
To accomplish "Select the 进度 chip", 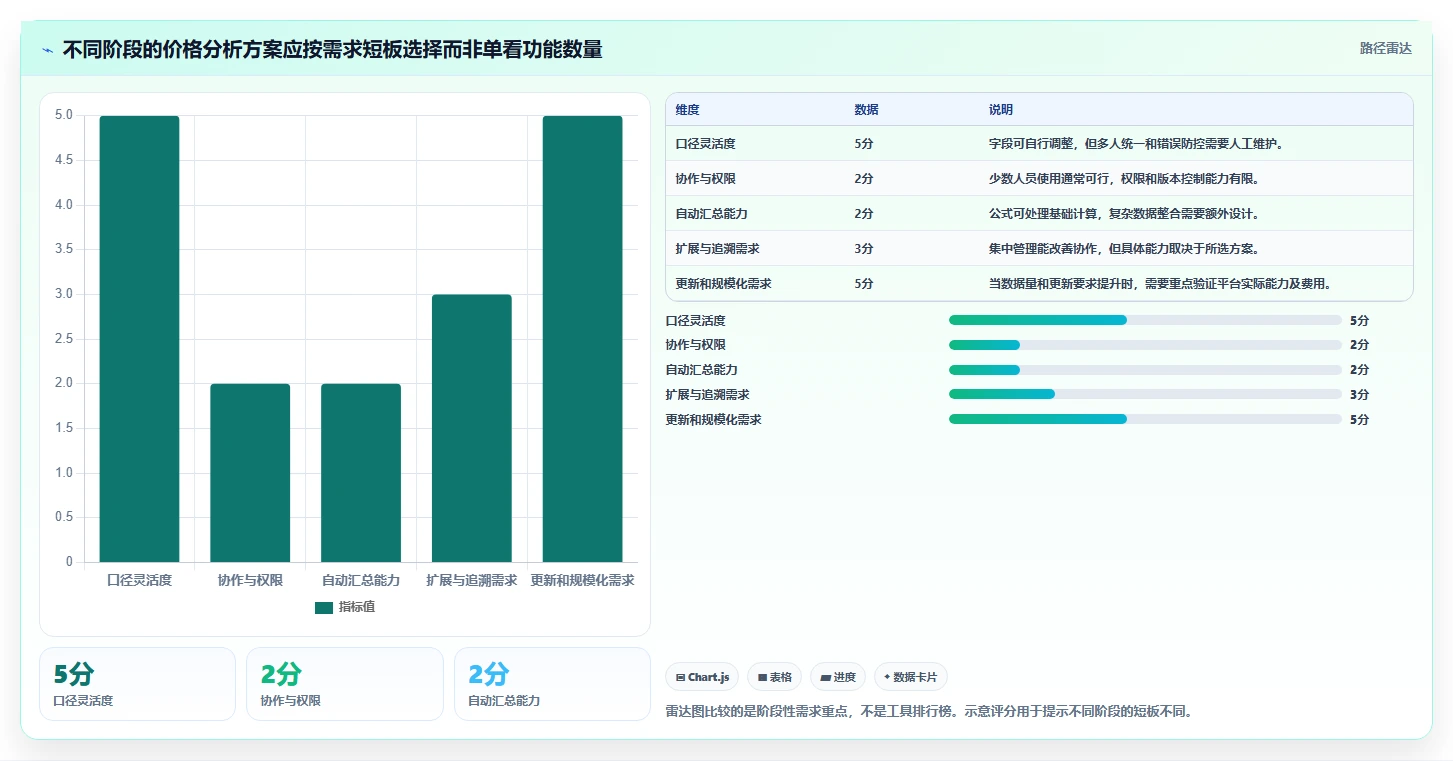I will tap(838, 677).
